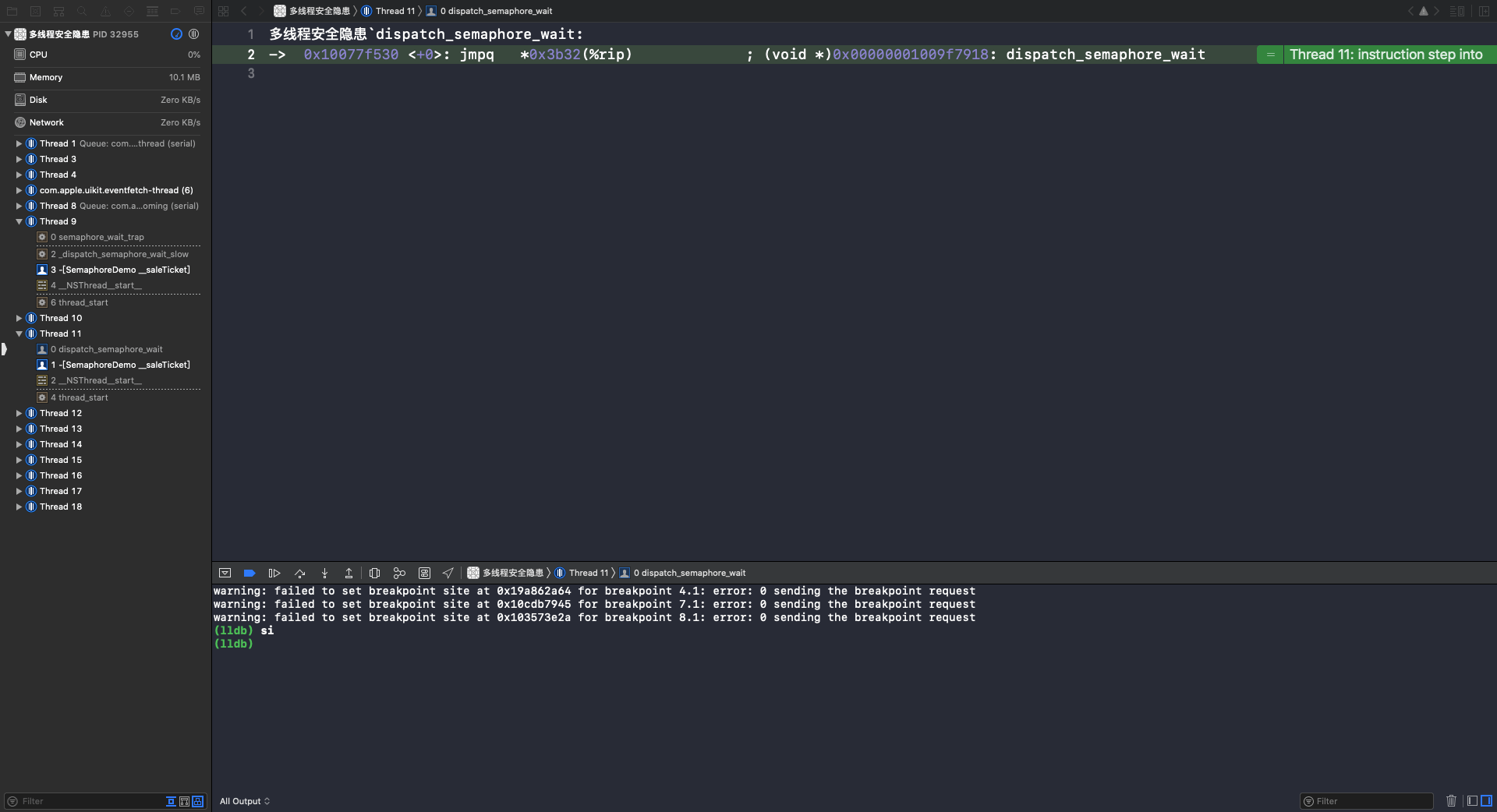
Task: Add a new editor on right
Action: [x=1484, y=11]
